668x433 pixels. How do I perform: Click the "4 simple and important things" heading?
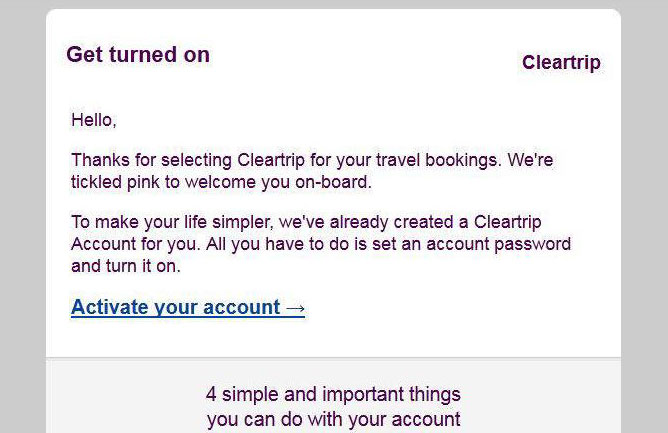333,394
